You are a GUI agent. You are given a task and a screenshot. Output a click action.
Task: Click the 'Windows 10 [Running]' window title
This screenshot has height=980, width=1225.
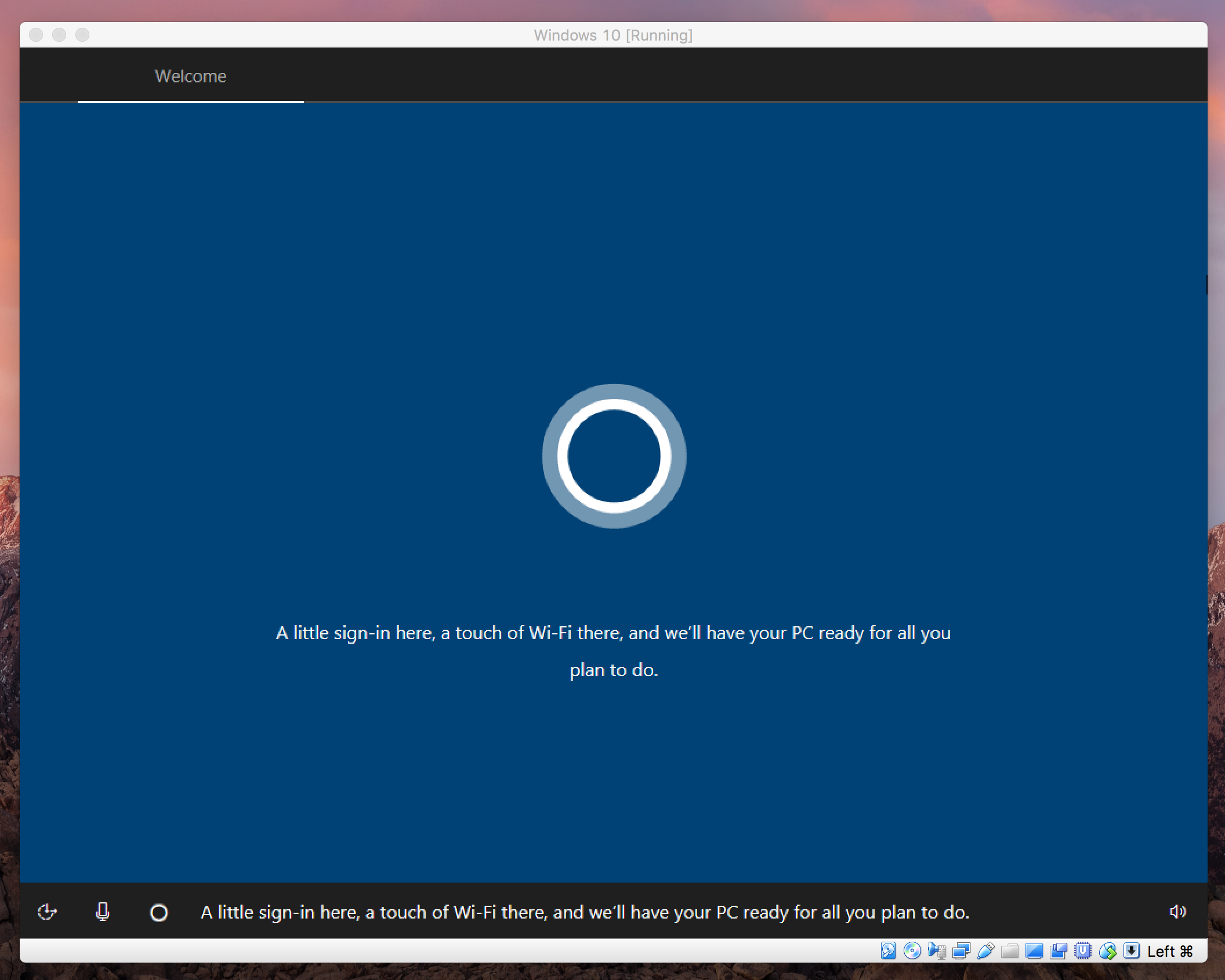click(x=613, y=35)
